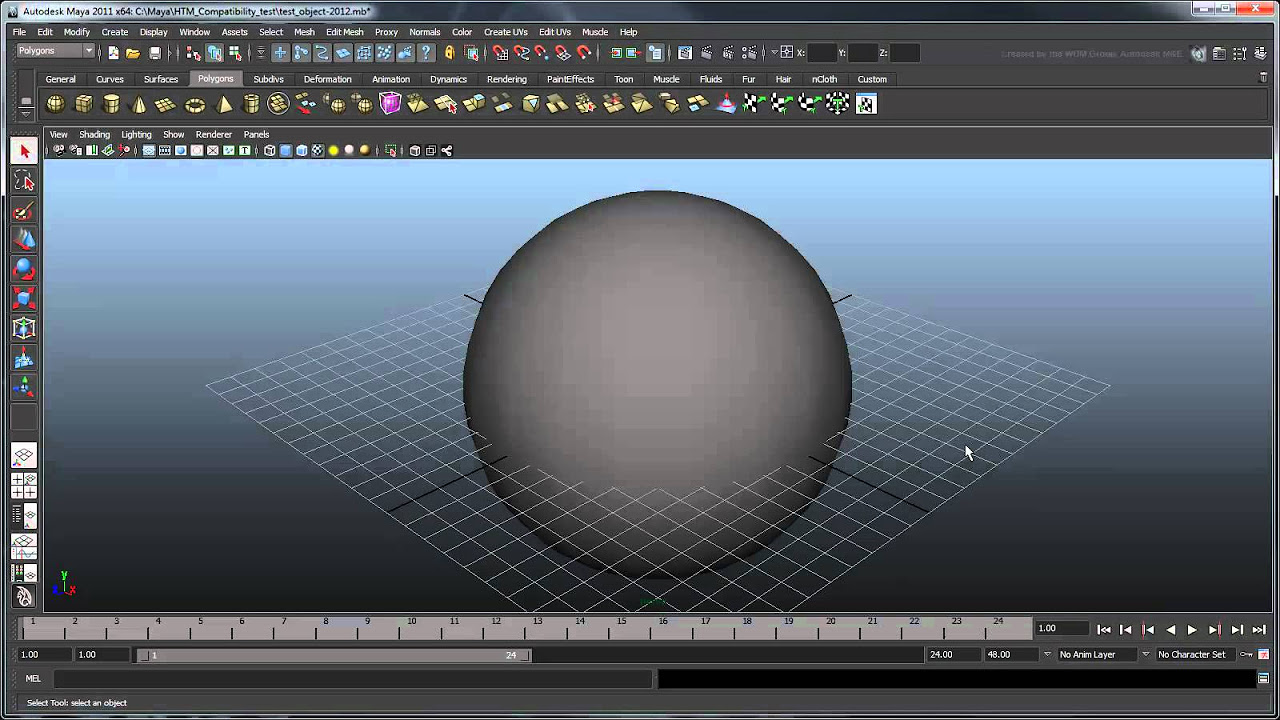Viewport: 1280px width, 720px height.
Task: Open the No Anim Layer dropdown
Action: 1095,654
